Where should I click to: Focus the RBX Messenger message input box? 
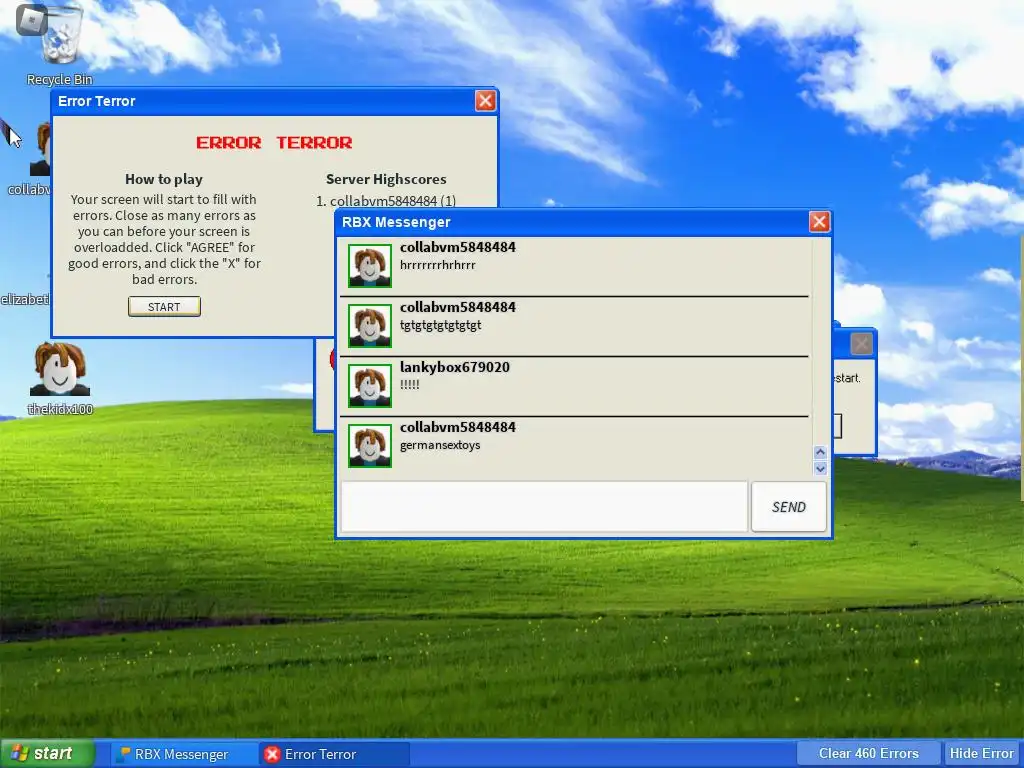click(544, 507)
